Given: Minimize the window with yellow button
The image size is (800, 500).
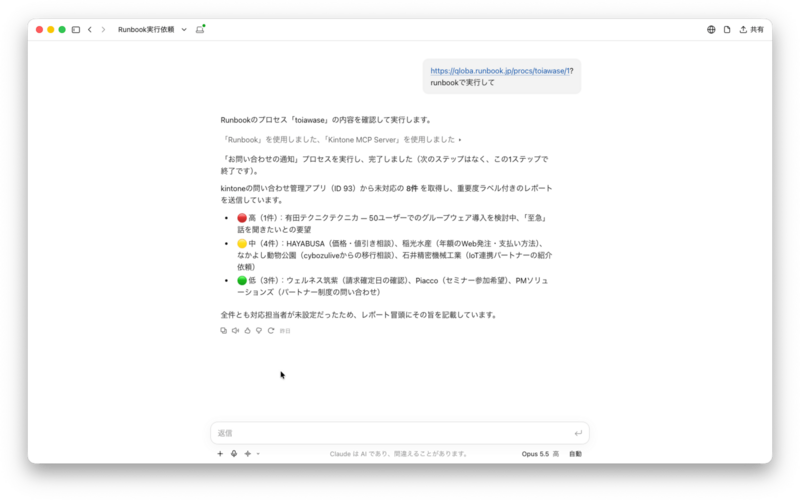Looking at the screenshot, I should [51, 30].
